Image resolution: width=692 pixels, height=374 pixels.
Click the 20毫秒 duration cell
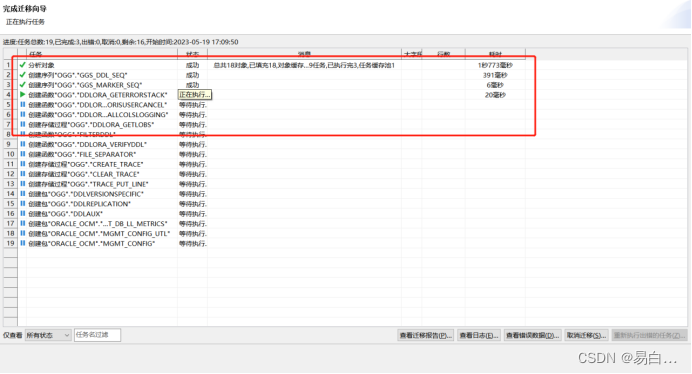click(495, 95)
